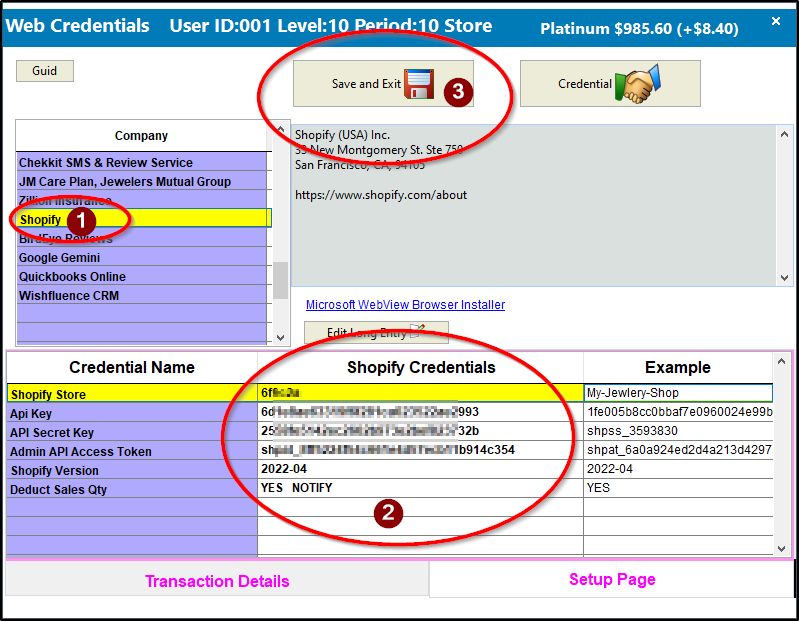Click the Api Key credential name
Viewport: 799px width, 621px height.
132,413
